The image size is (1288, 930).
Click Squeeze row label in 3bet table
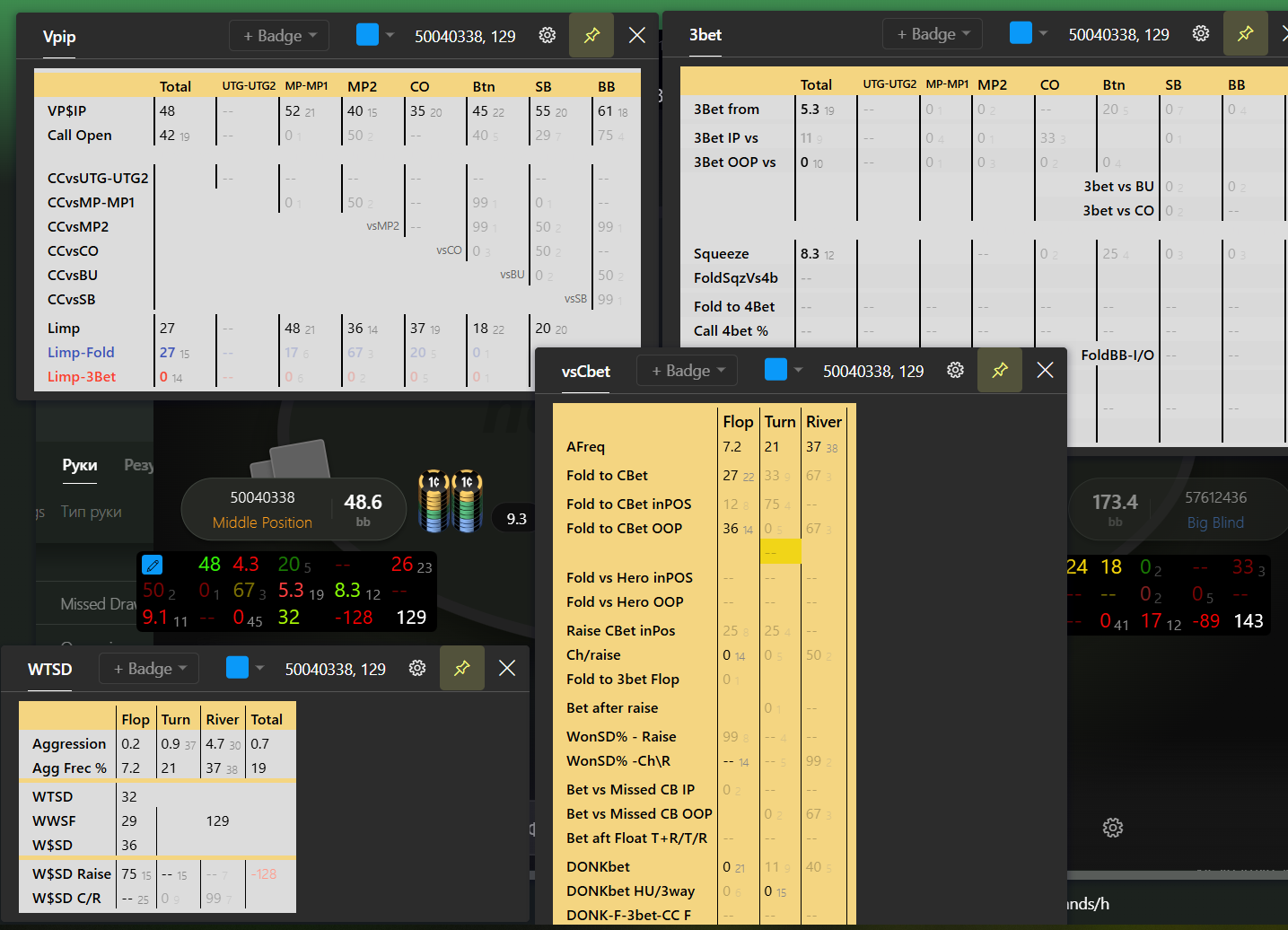[x=721, y=254]
